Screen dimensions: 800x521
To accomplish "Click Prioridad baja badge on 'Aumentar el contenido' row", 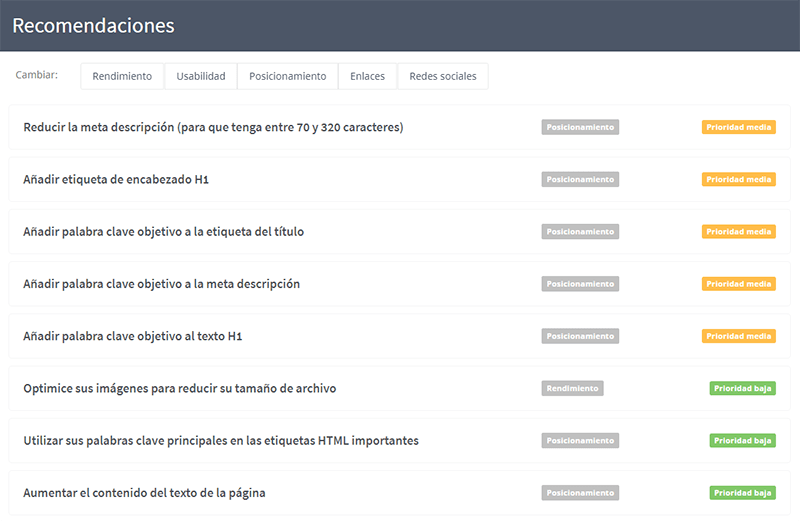I will point(742,493).
